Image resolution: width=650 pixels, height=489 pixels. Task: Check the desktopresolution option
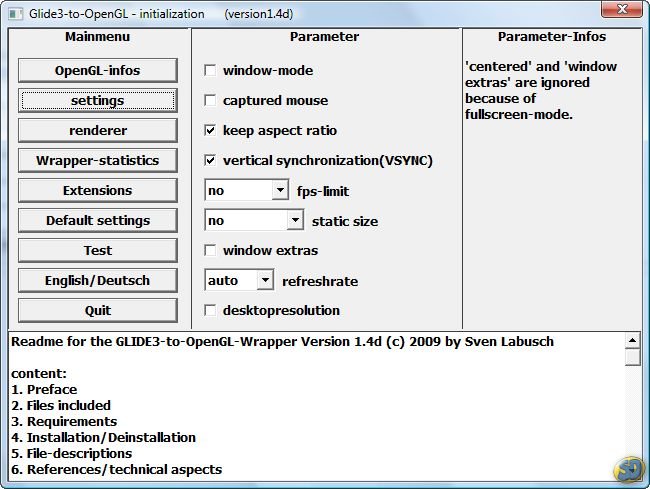(210, 310)
